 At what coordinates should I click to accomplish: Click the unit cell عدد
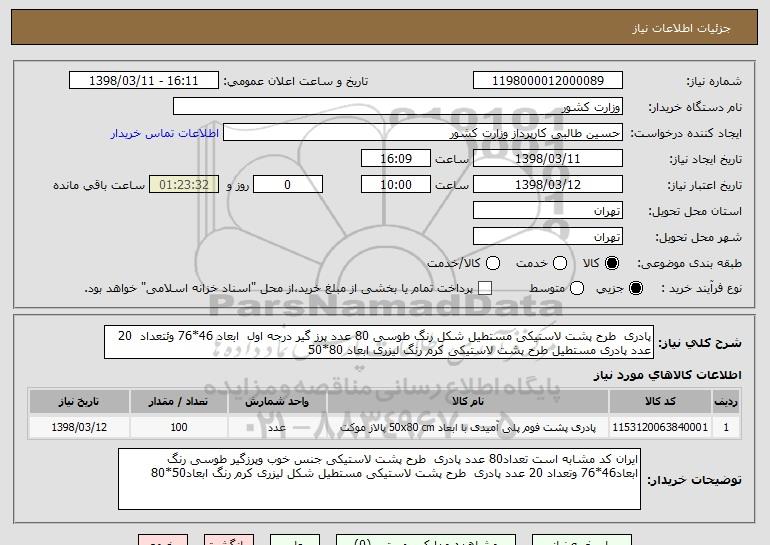pyautogui.click(x=277, y=427)
